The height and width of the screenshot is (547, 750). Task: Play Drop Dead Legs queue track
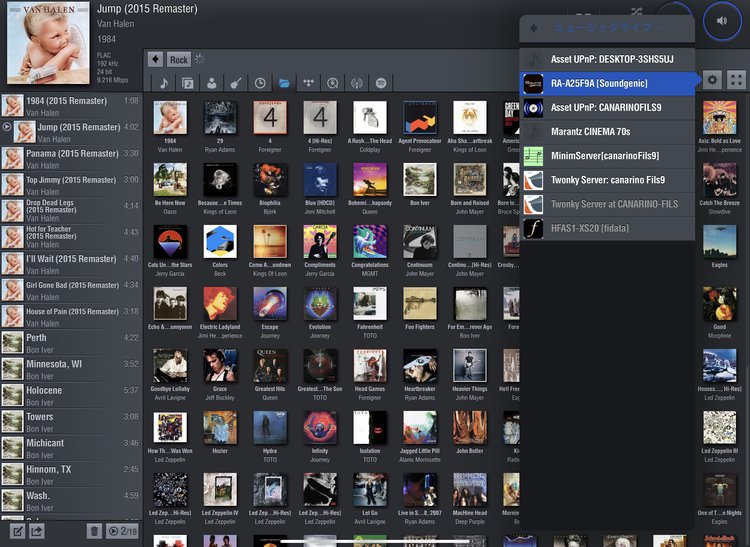click(x=71, y=211)
